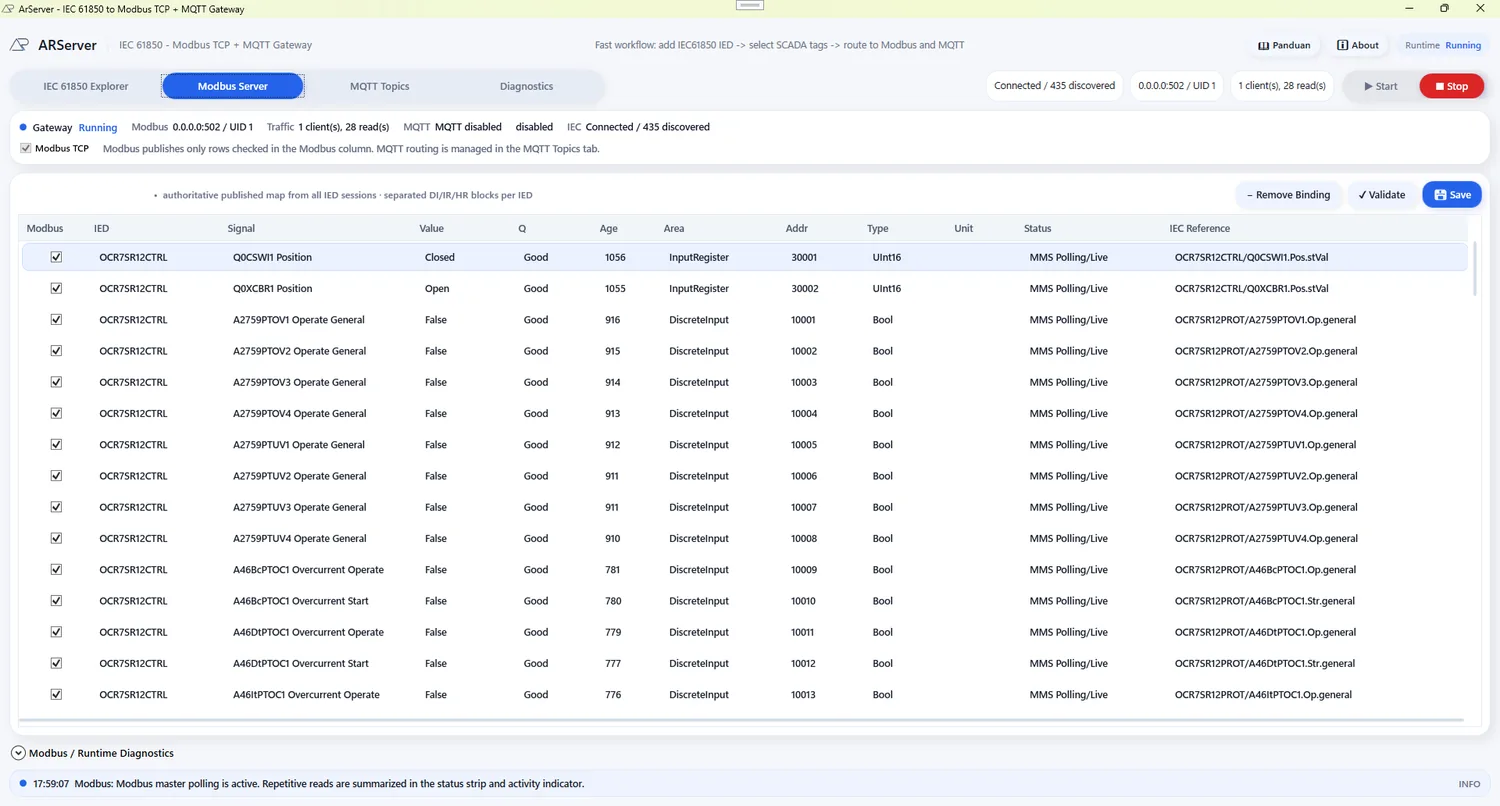
Task: Click the 'Closed' value cell
Action: coord(440,257)
